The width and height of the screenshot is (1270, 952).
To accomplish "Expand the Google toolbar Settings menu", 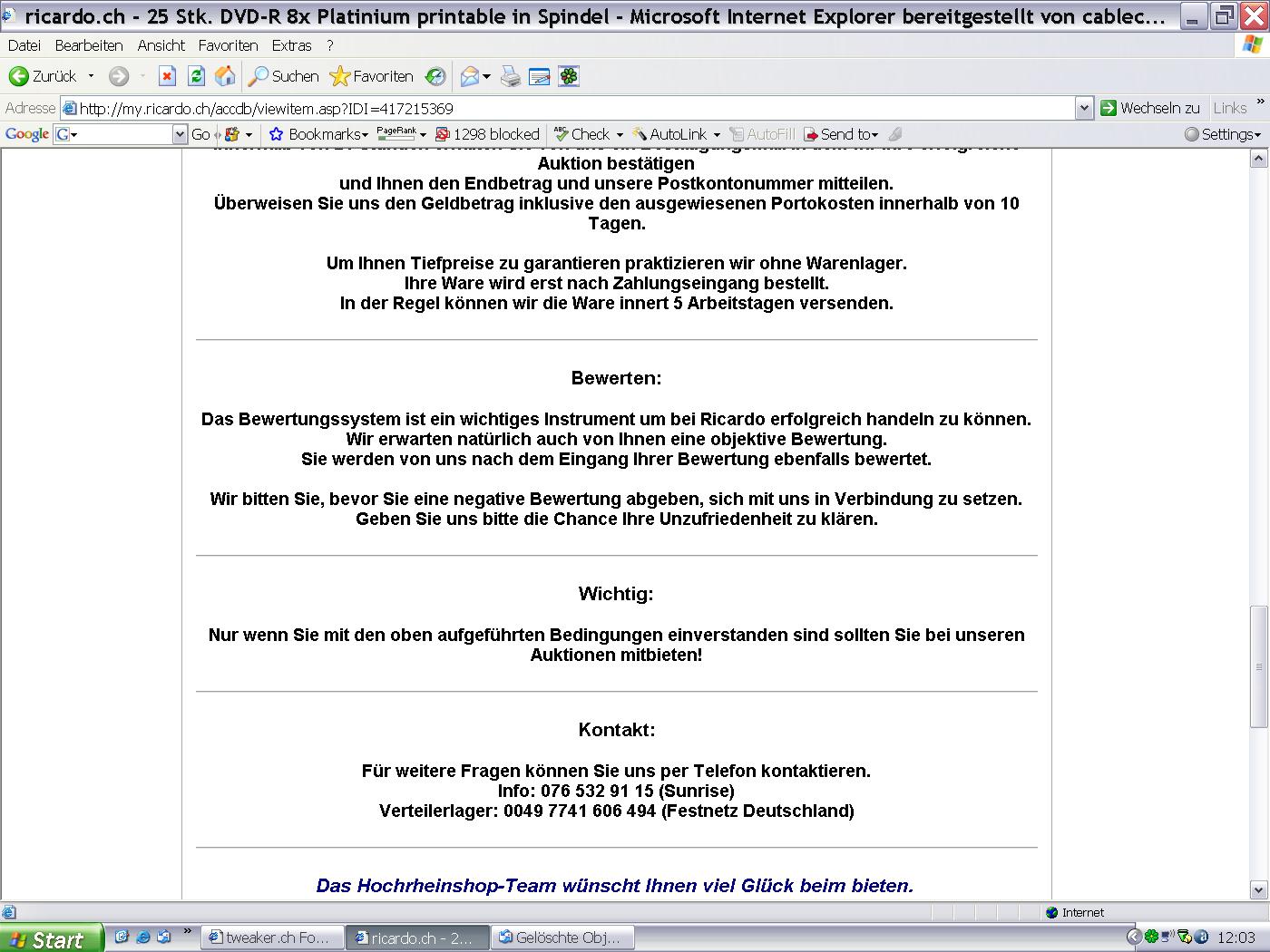I will click(x=1223, y=134).
